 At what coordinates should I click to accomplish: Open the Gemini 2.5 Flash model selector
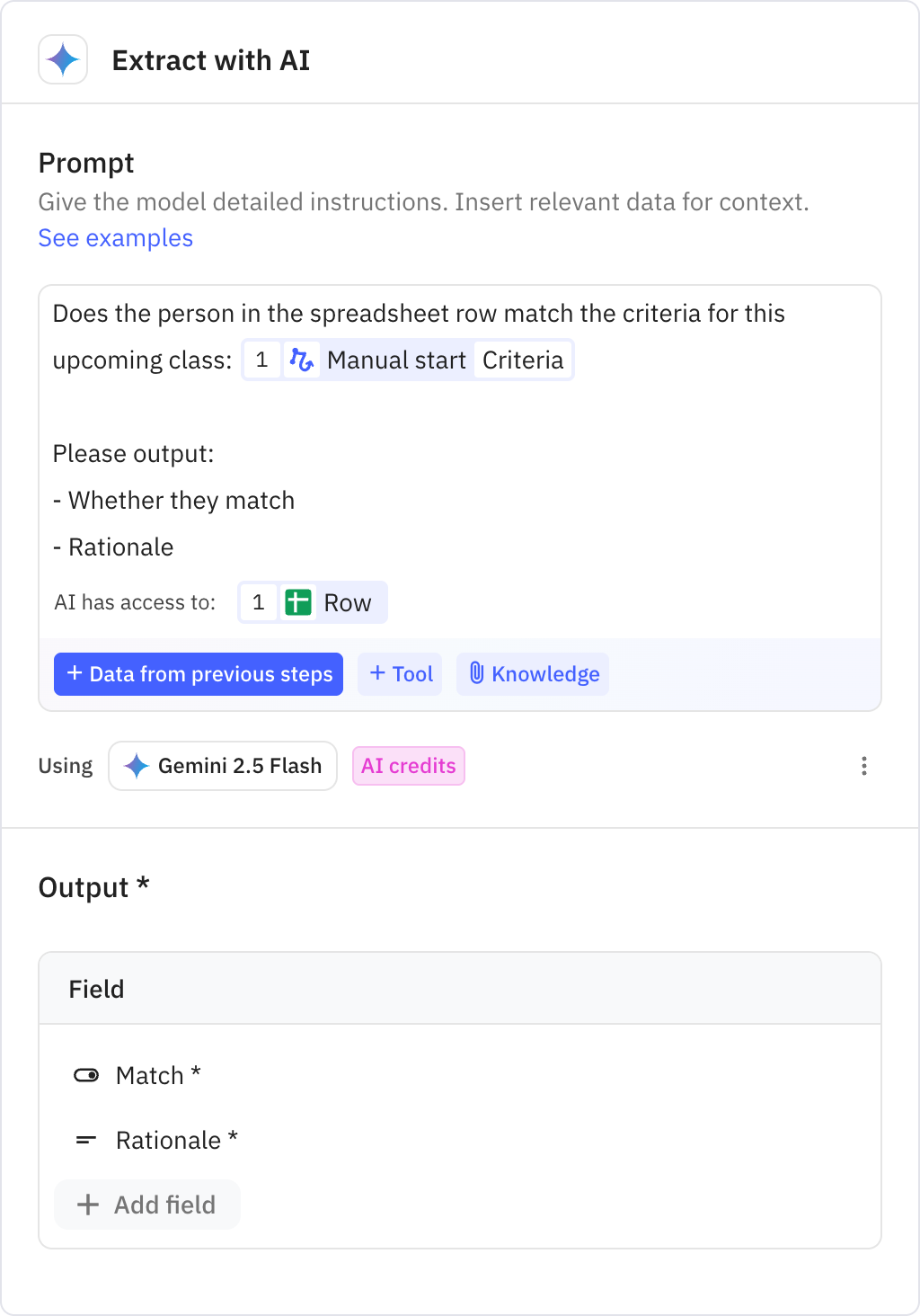(x=223, y=766)
